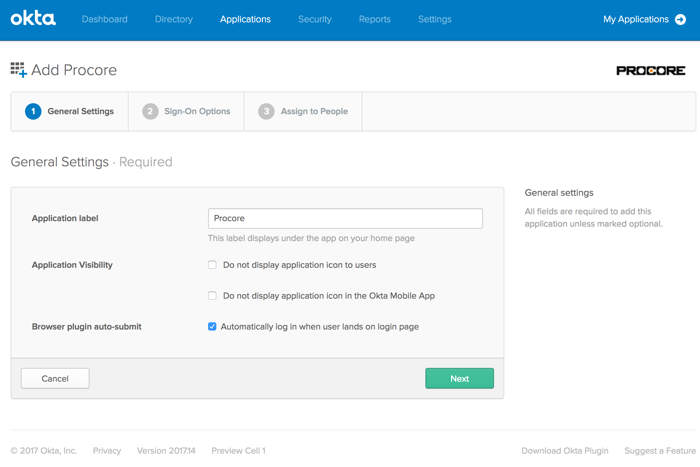Click the Okta logo
This screenshot has height=467, width=700.
[33, 19]
